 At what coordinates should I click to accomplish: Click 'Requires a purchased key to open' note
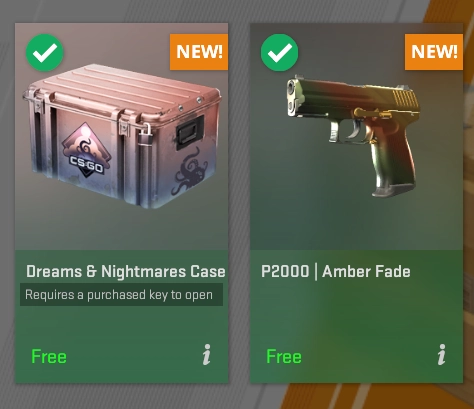point(121,295)
